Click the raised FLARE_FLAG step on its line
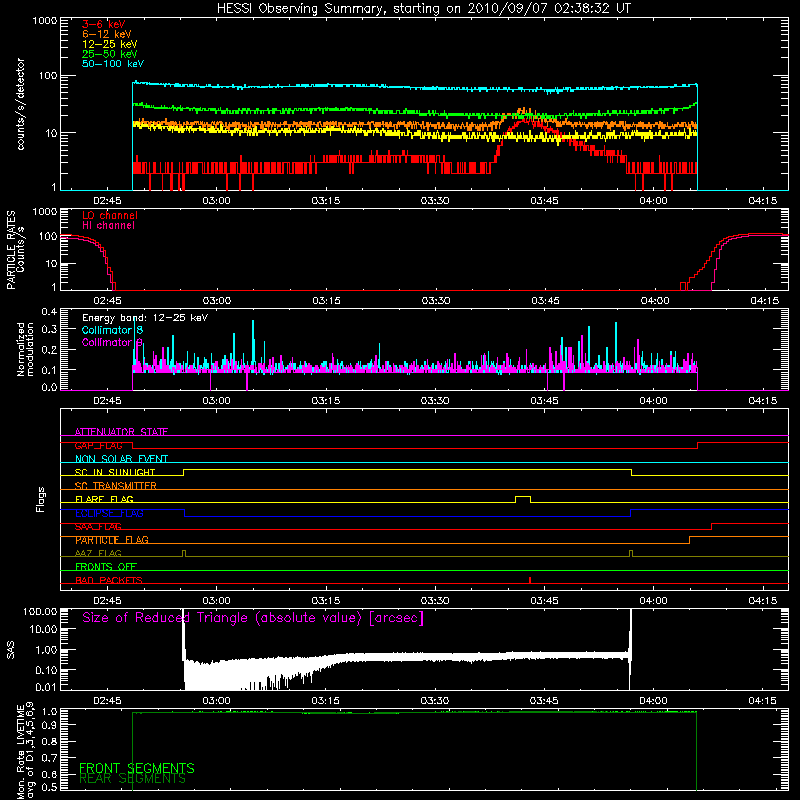 point(523,496)
